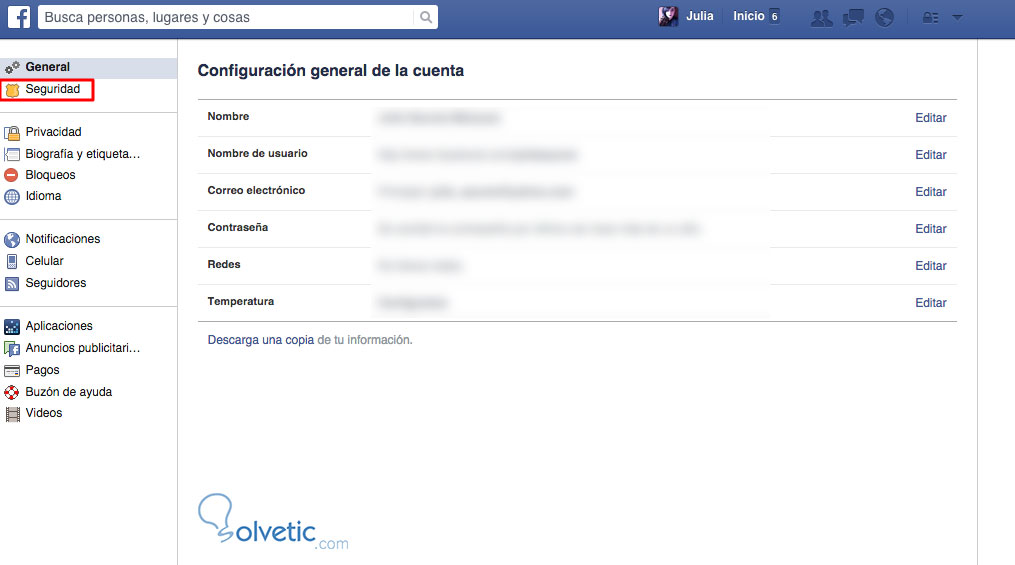The width and height of the screenshot is (1015, 565).
Task: Click the search magnifier icon
Action: 425,17
